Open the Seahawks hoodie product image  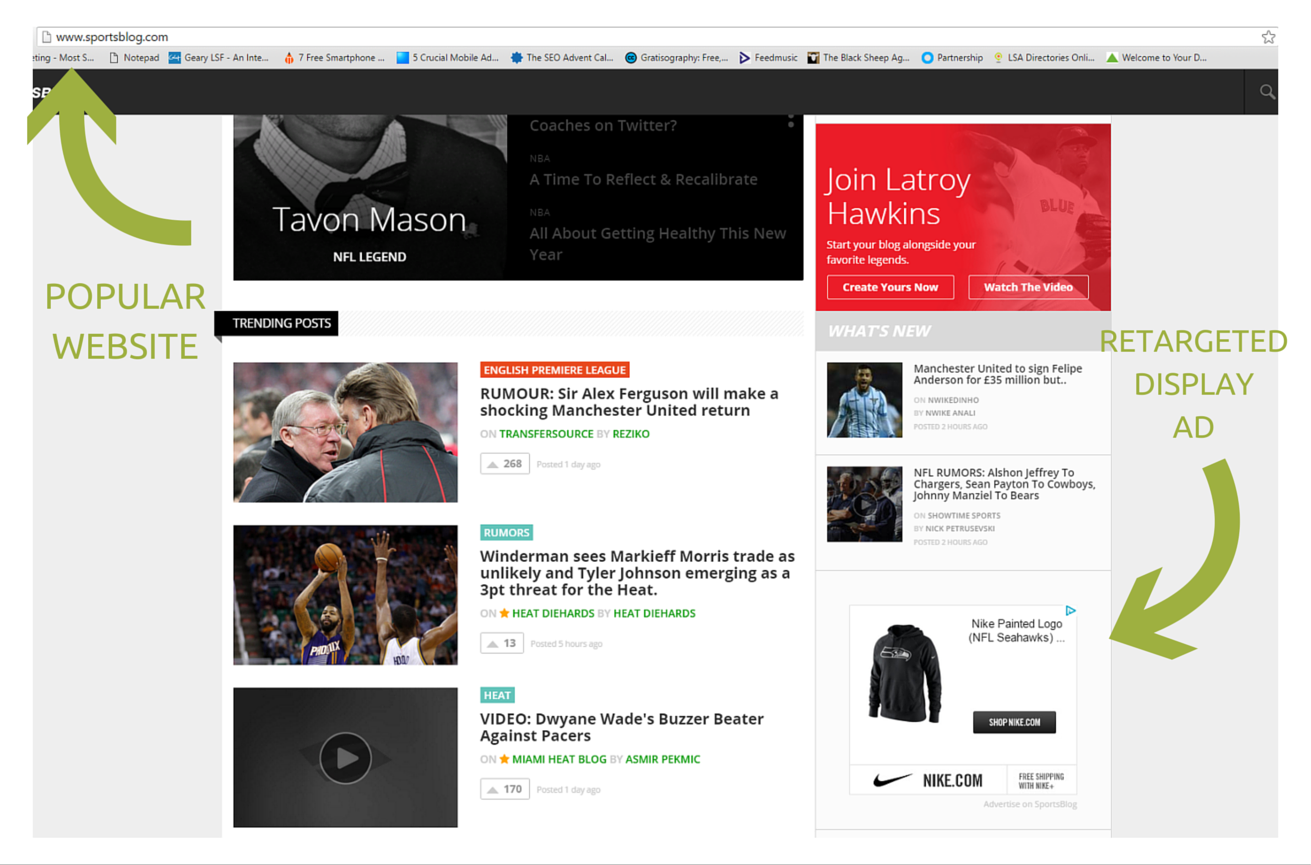(x=905, y=674)
